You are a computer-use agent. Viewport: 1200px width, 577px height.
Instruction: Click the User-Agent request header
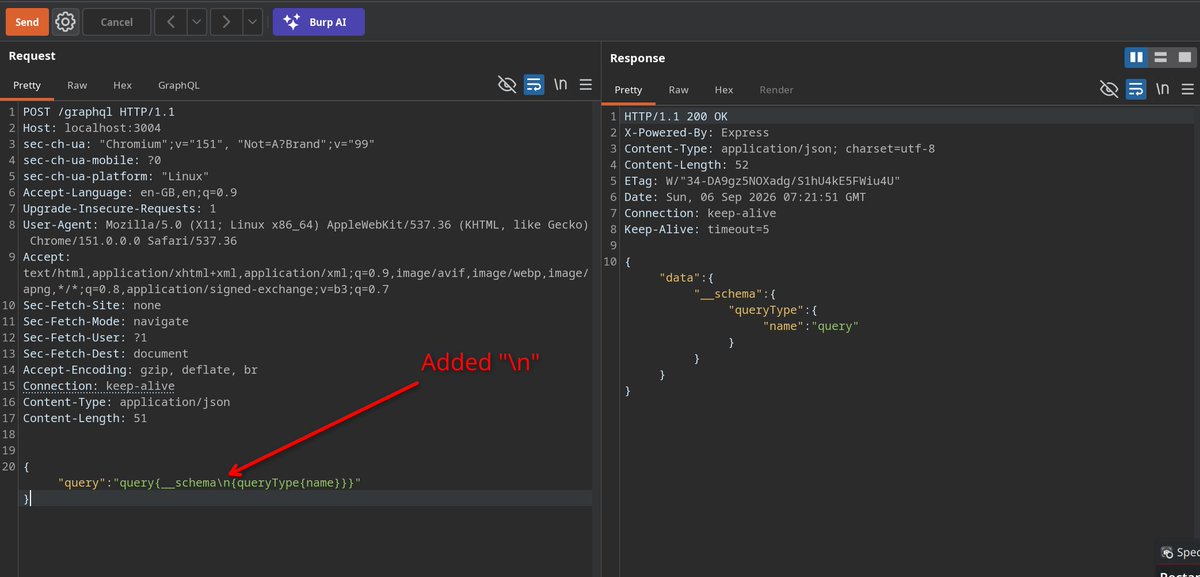(305, 233)
